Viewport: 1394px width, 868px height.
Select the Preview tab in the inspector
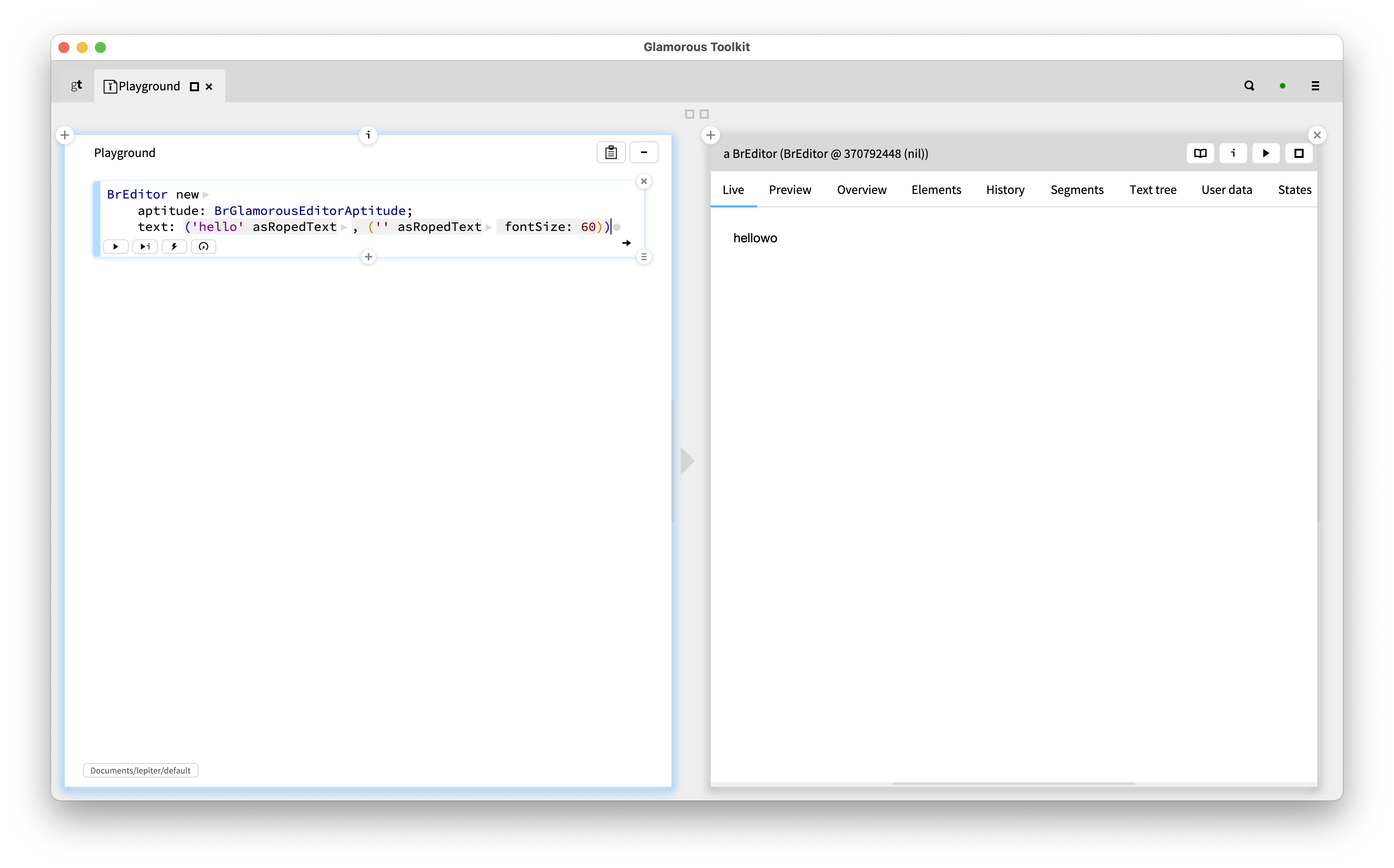[x=790, y=189]
